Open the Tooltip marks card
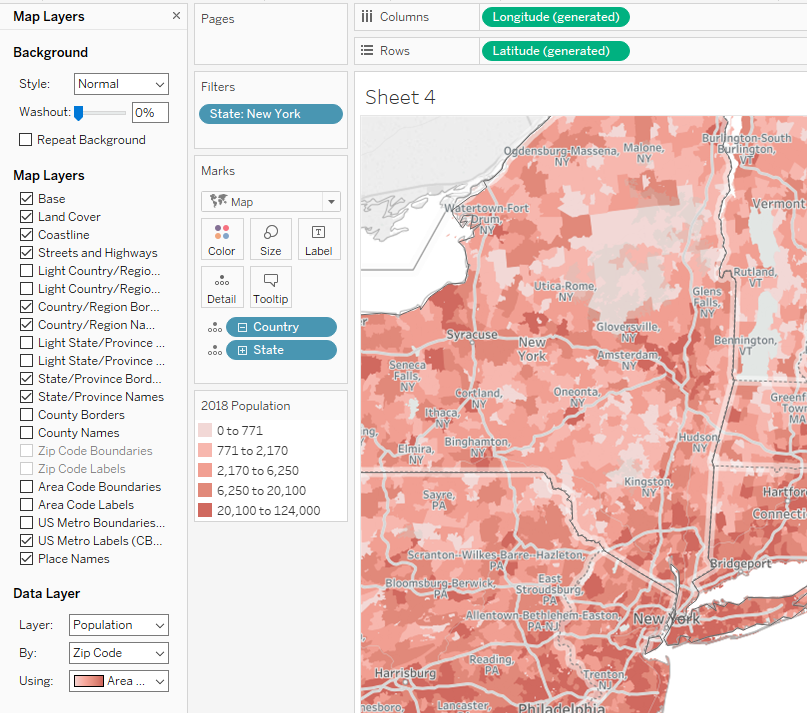Viewport: 807px width, 713px height. point(271,287)
